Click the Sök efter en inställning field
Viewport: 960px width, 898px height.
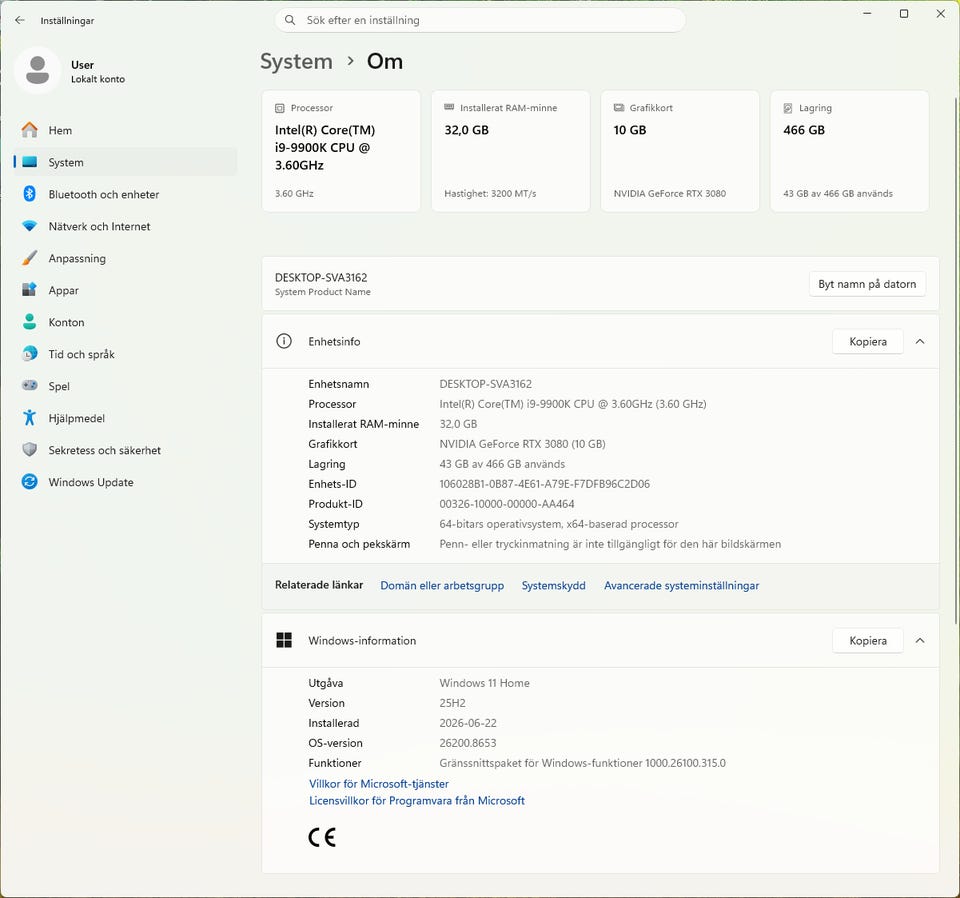(480, 20)
